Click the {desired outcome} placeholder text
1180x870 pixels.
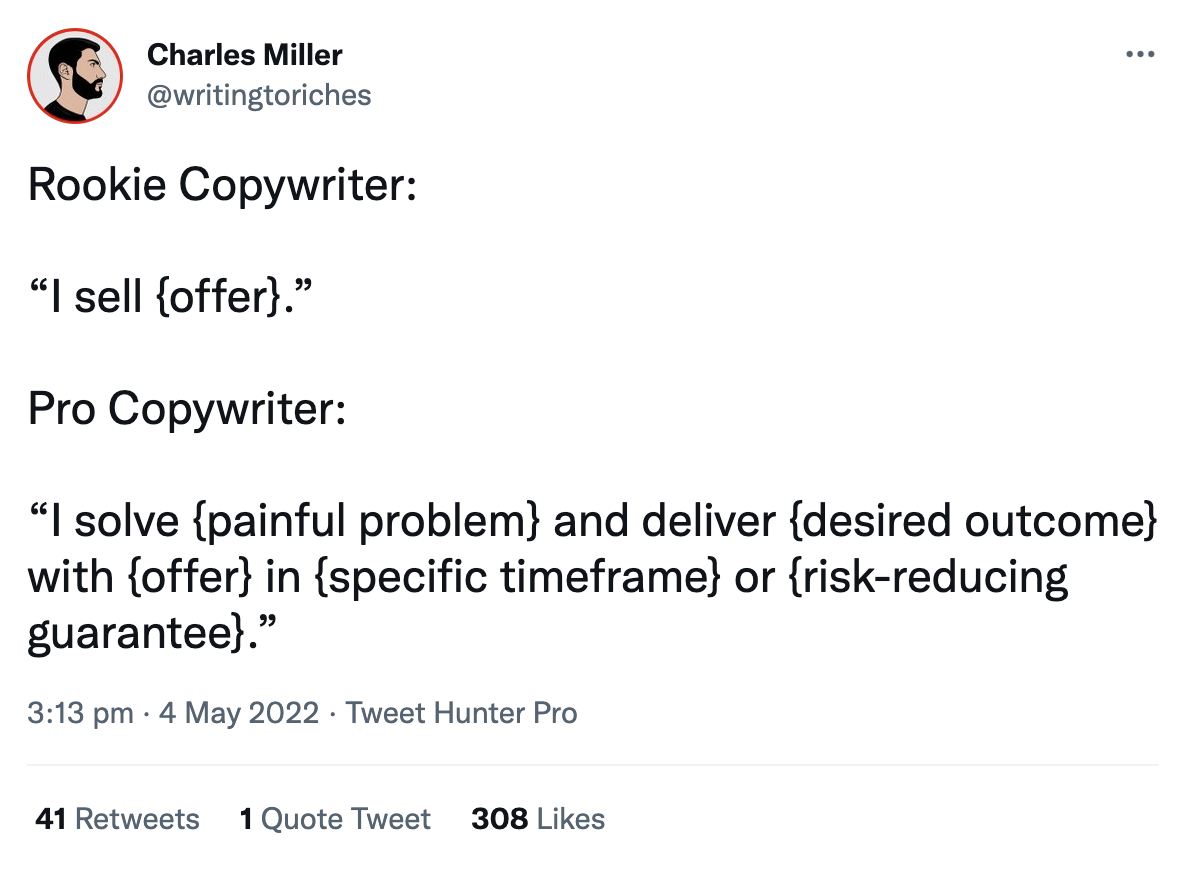tap(974, 521)
